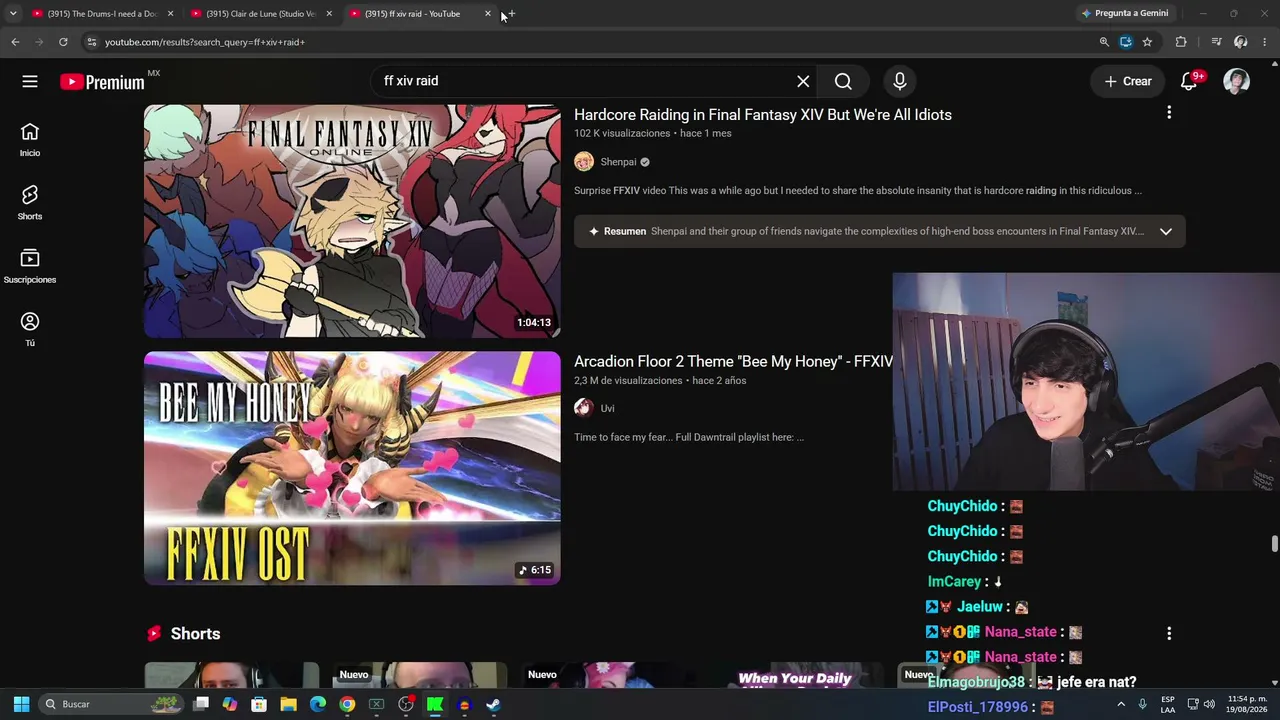Open YouTube notifications bell

pos(1189,82)
